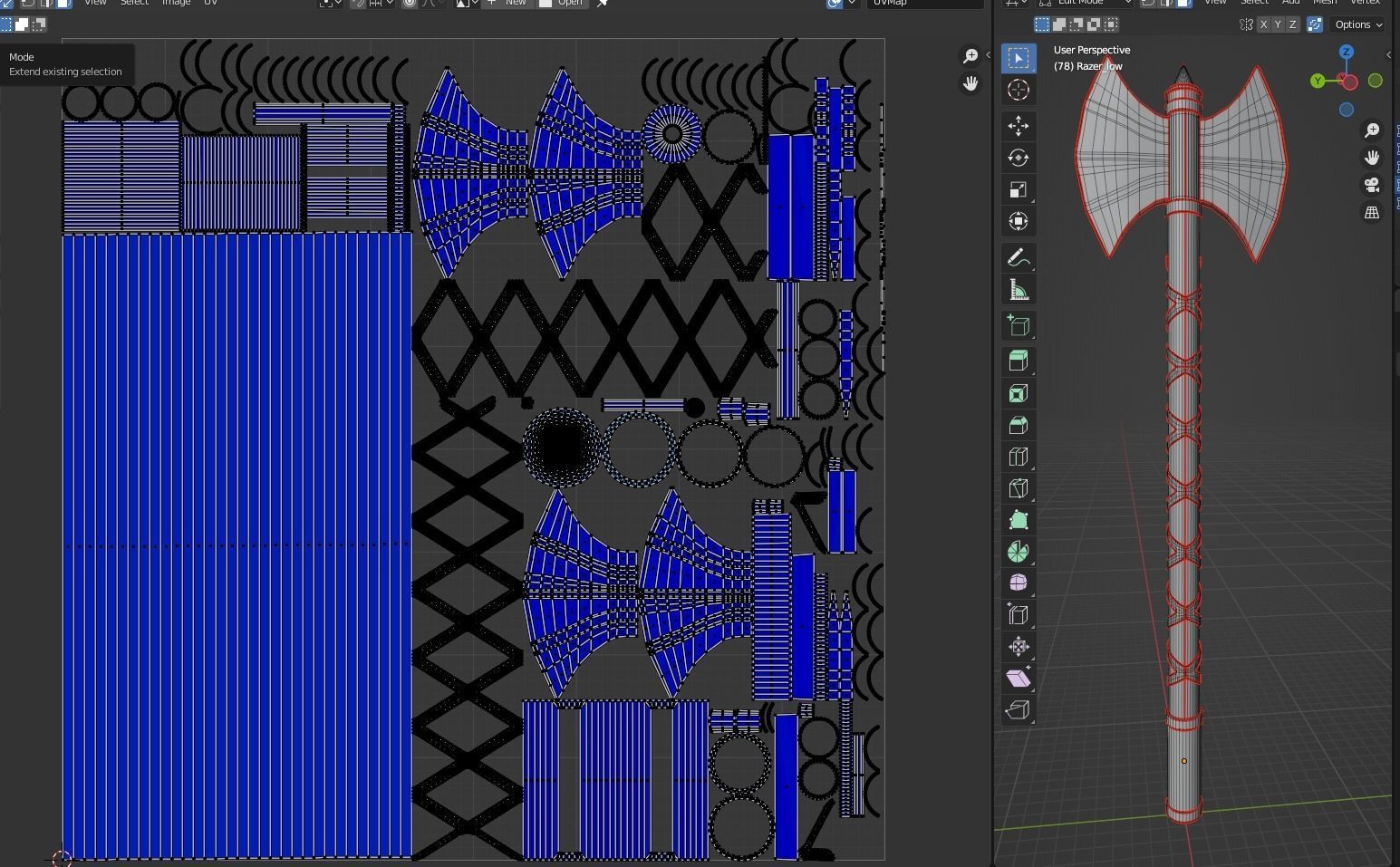1400x867 pixels.
Task: Set UV editor selection mode to new selection
Action: pyautogui.click(x=7, y=24)
